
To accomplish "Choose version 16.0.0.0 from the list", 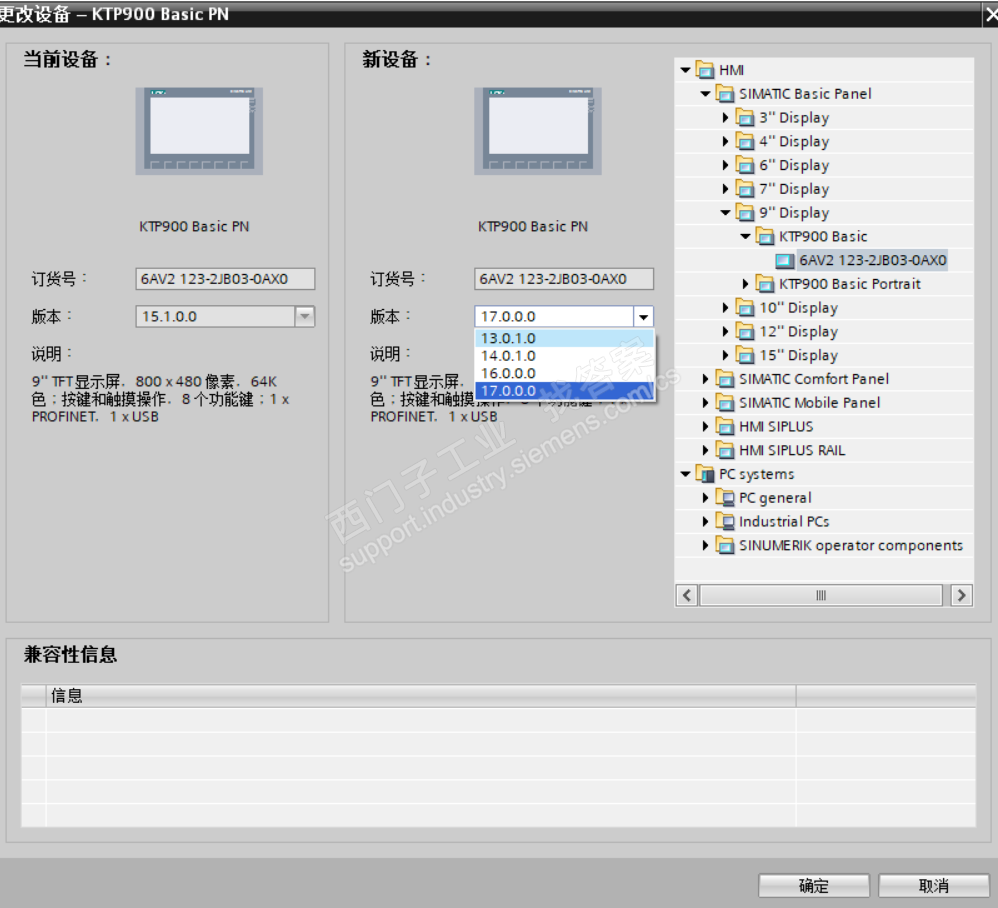I will (565, 373).
